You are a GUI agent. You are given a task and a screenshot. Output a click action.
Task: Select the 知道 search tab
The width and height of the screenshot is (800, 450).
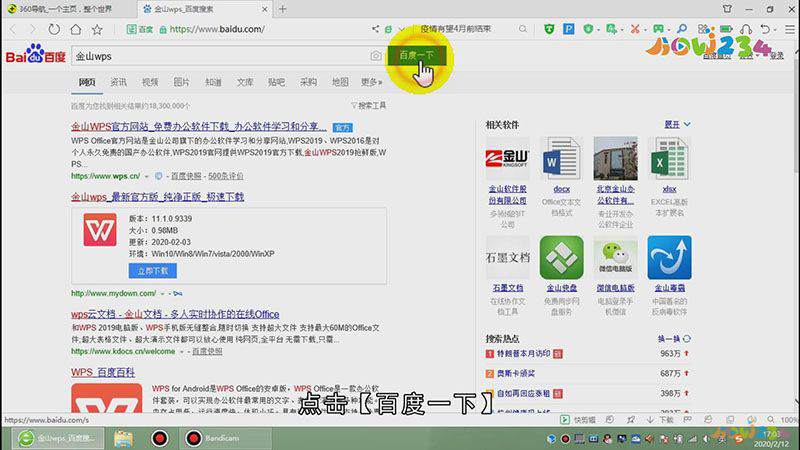point(213,82)
